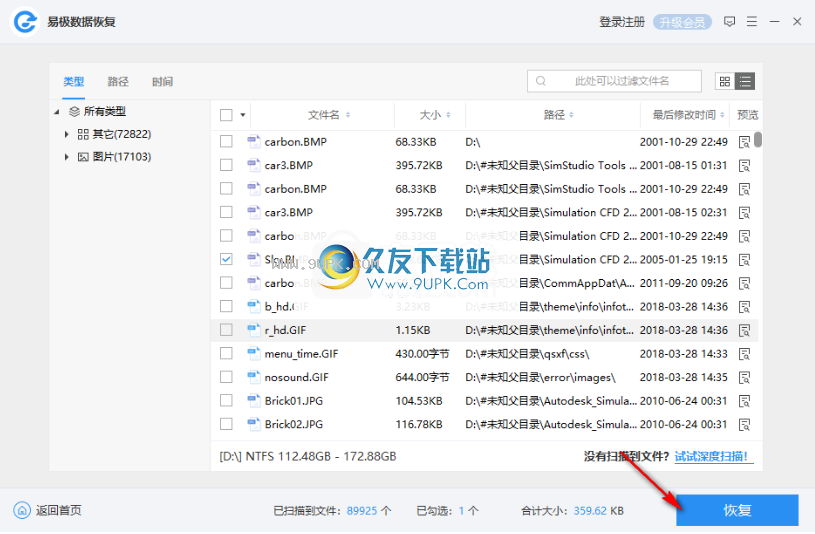Check the box for Brick02.JPG
Image resolution: width=815 pixels, height=534 pixels.
coord(226,424)
